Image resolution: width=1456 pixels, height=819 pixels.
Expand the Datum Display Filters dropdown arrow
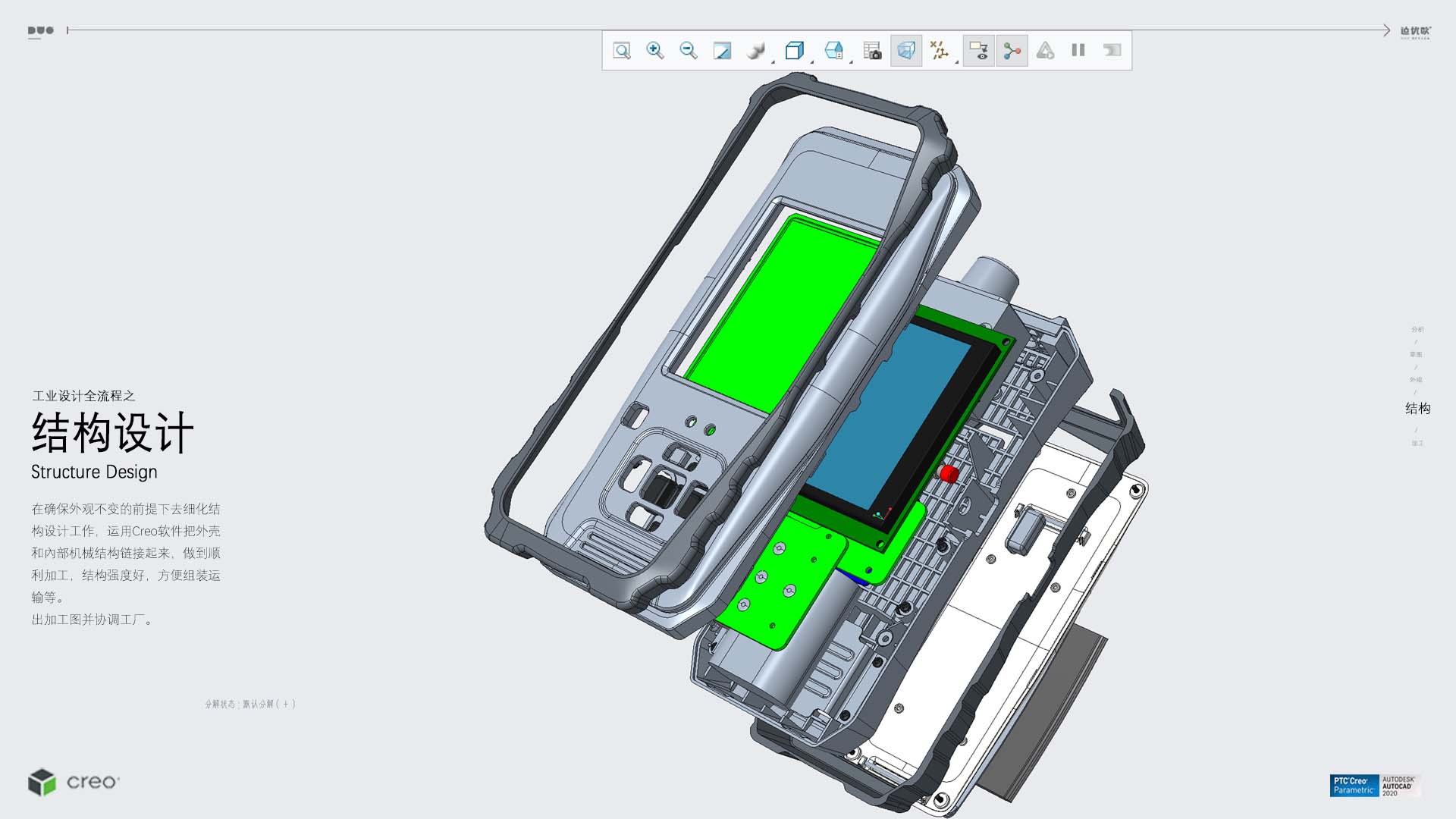957,61
